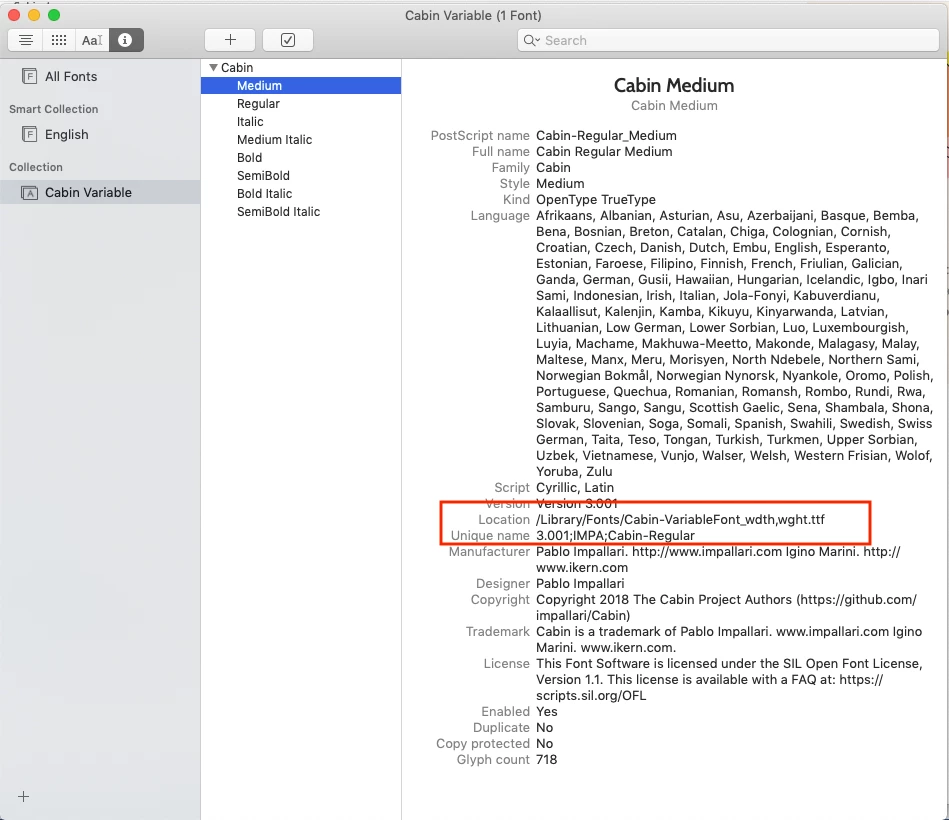Viewport: 949px width, 820px height.
Task: Click window title Cabin Variable (1 Font)
Action: (473, 15)
